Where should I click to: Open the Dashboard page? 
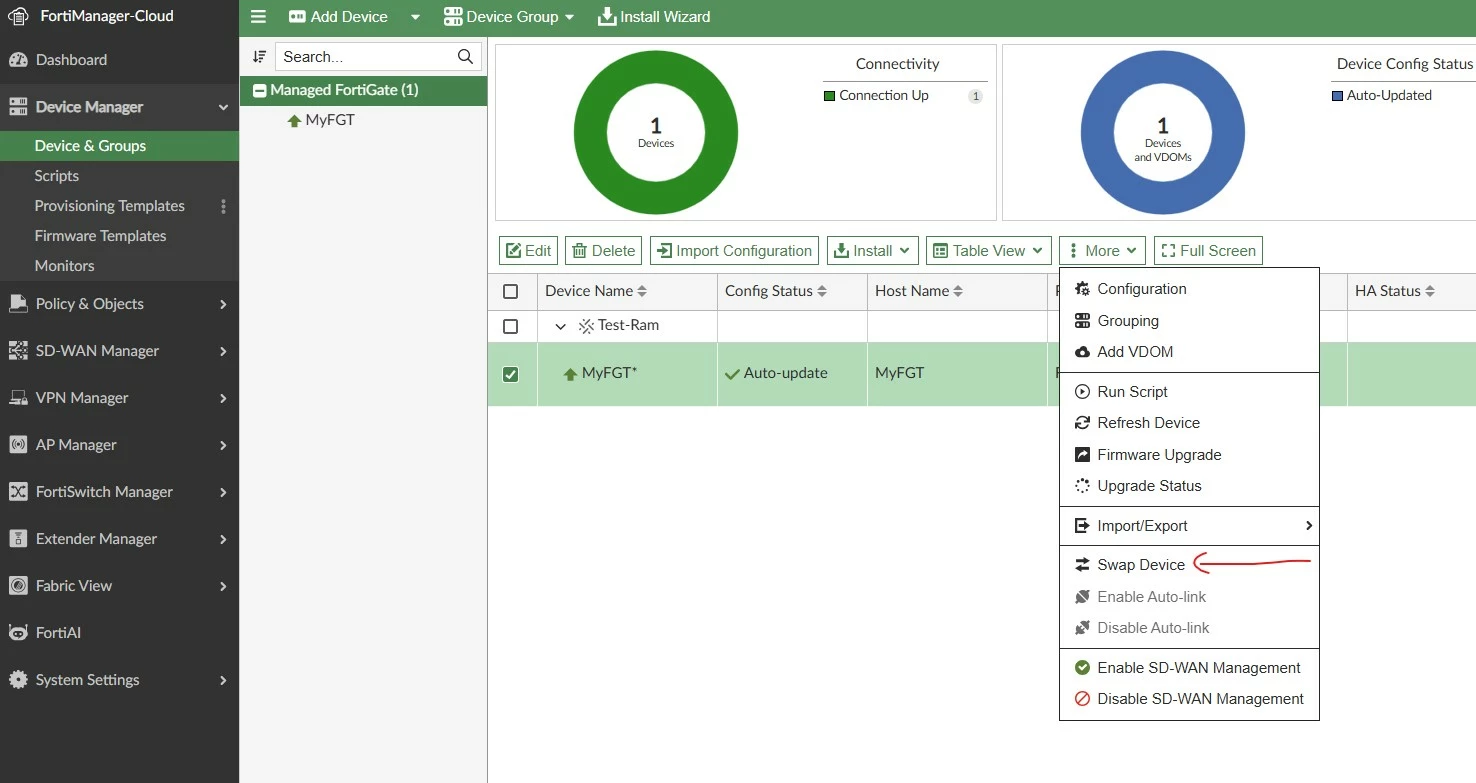pyautogui.click(x=71, y=60)
